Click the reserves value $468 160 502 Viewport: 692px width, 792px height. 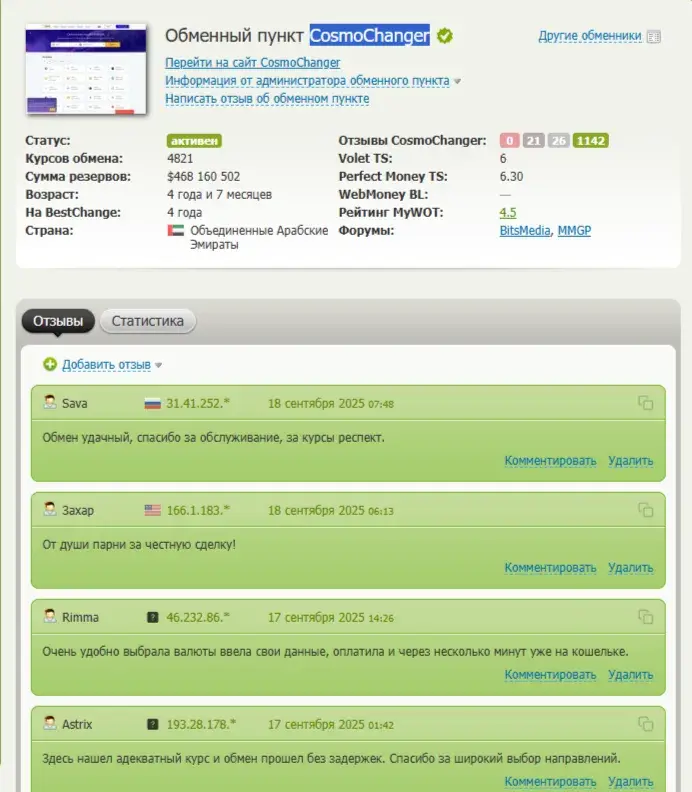coord(204,177)
